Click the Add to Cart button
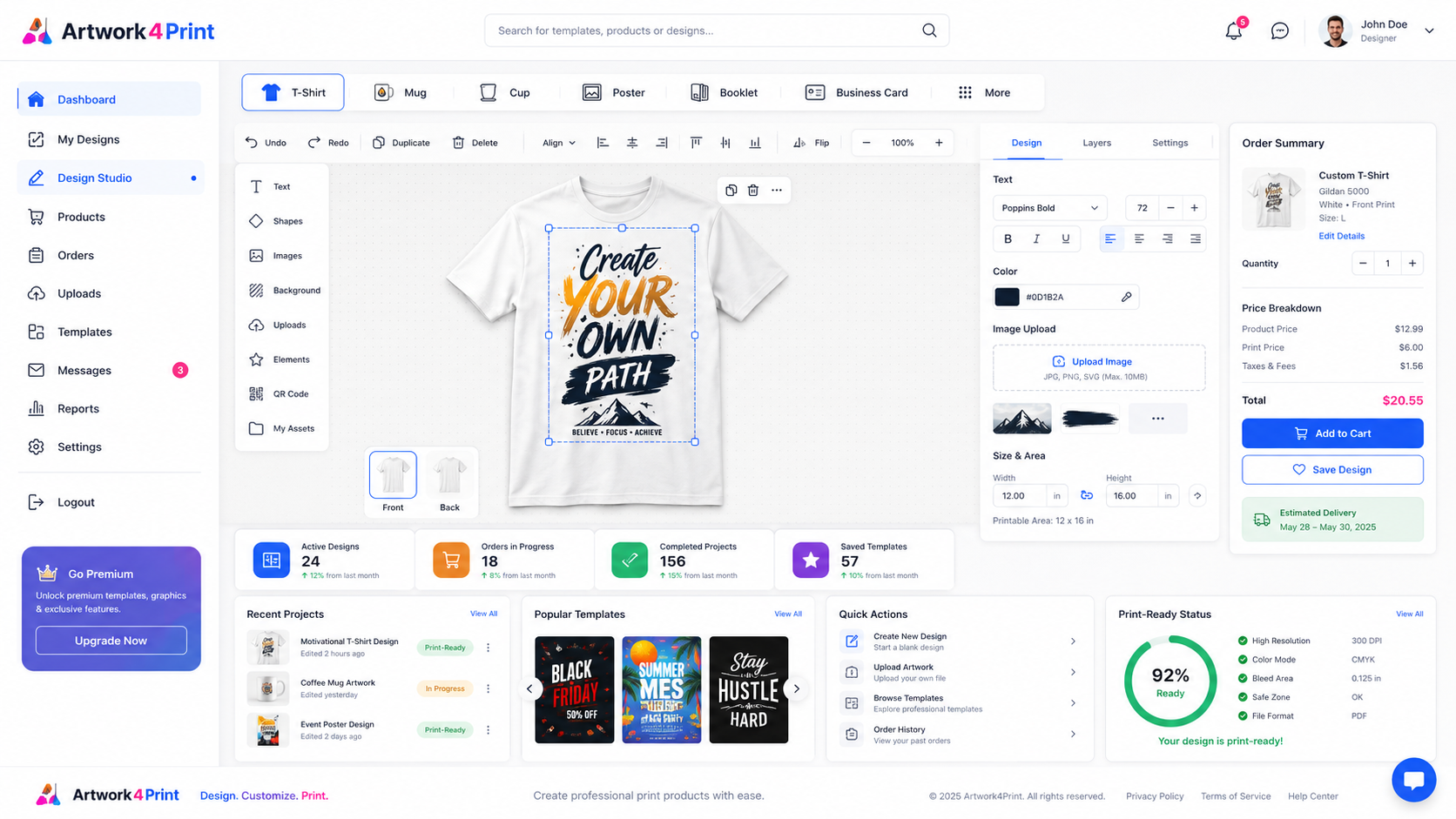The height and width of the screenshot is (819, 1456). [1332, 433]
